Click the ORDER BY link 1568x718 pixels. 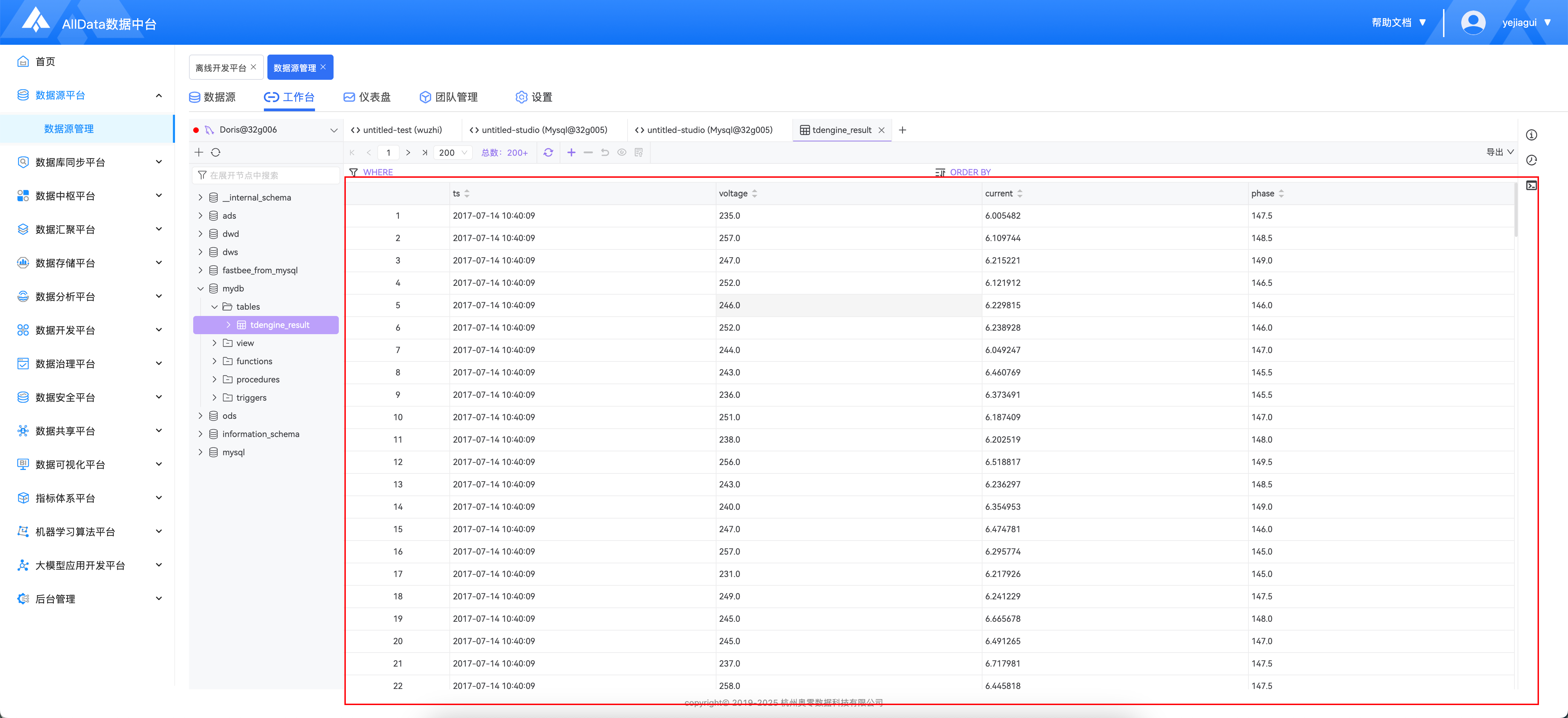click(x=969, y=172)
